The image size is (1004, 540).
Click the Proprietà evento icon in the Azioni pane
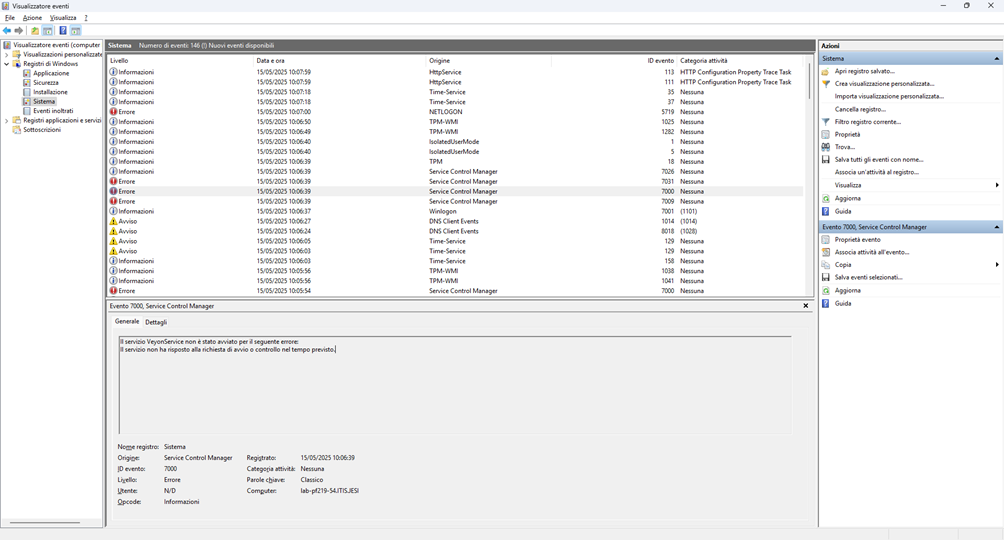pos(826,240)
